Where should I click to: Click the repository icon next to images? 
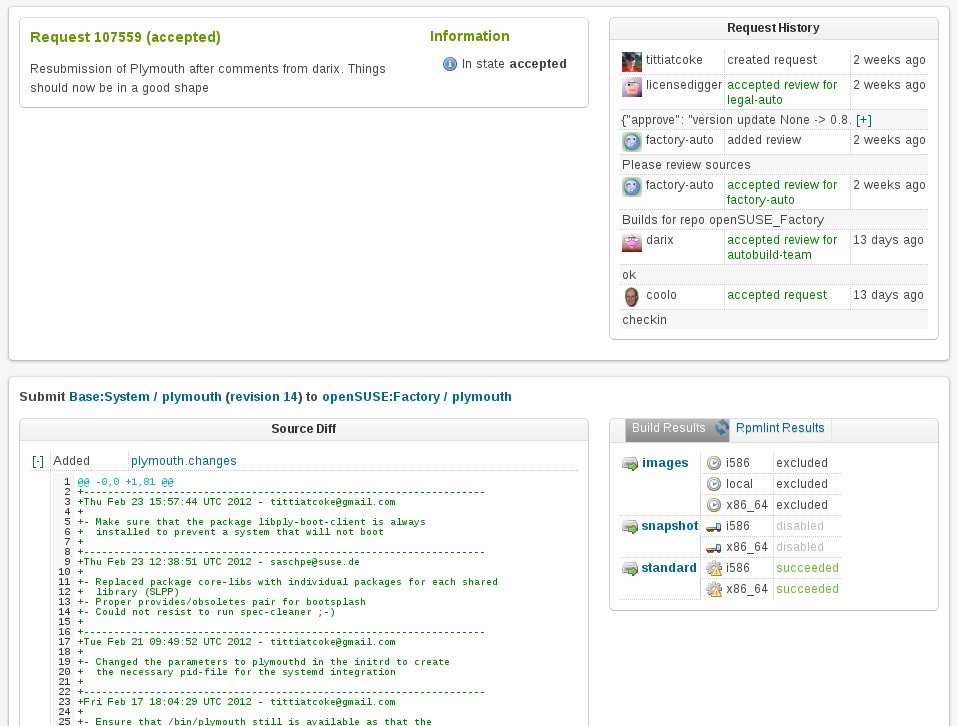(x=630, y=464)
